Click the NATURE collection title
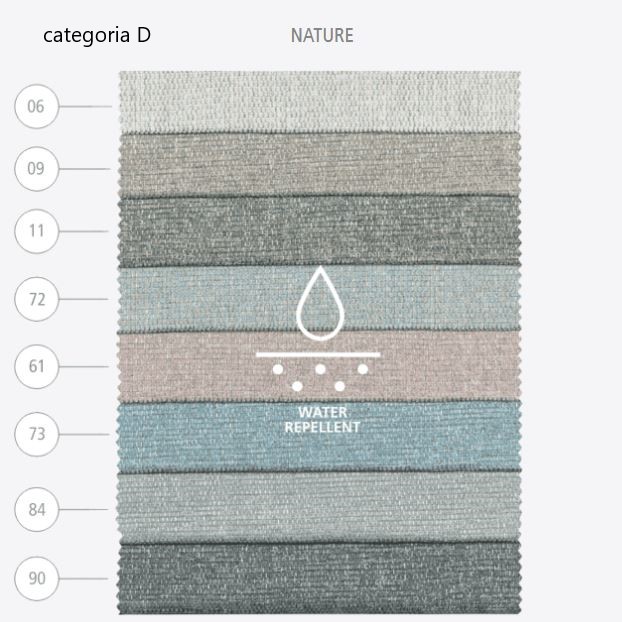Screen dimensions: 622x622 322,35
